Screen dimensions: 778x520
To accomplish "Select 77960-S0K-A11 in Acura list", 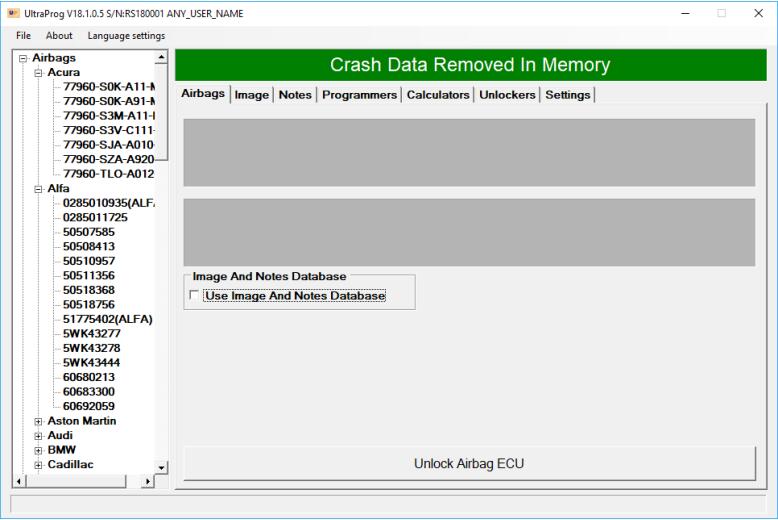I will tap(109, 87).
